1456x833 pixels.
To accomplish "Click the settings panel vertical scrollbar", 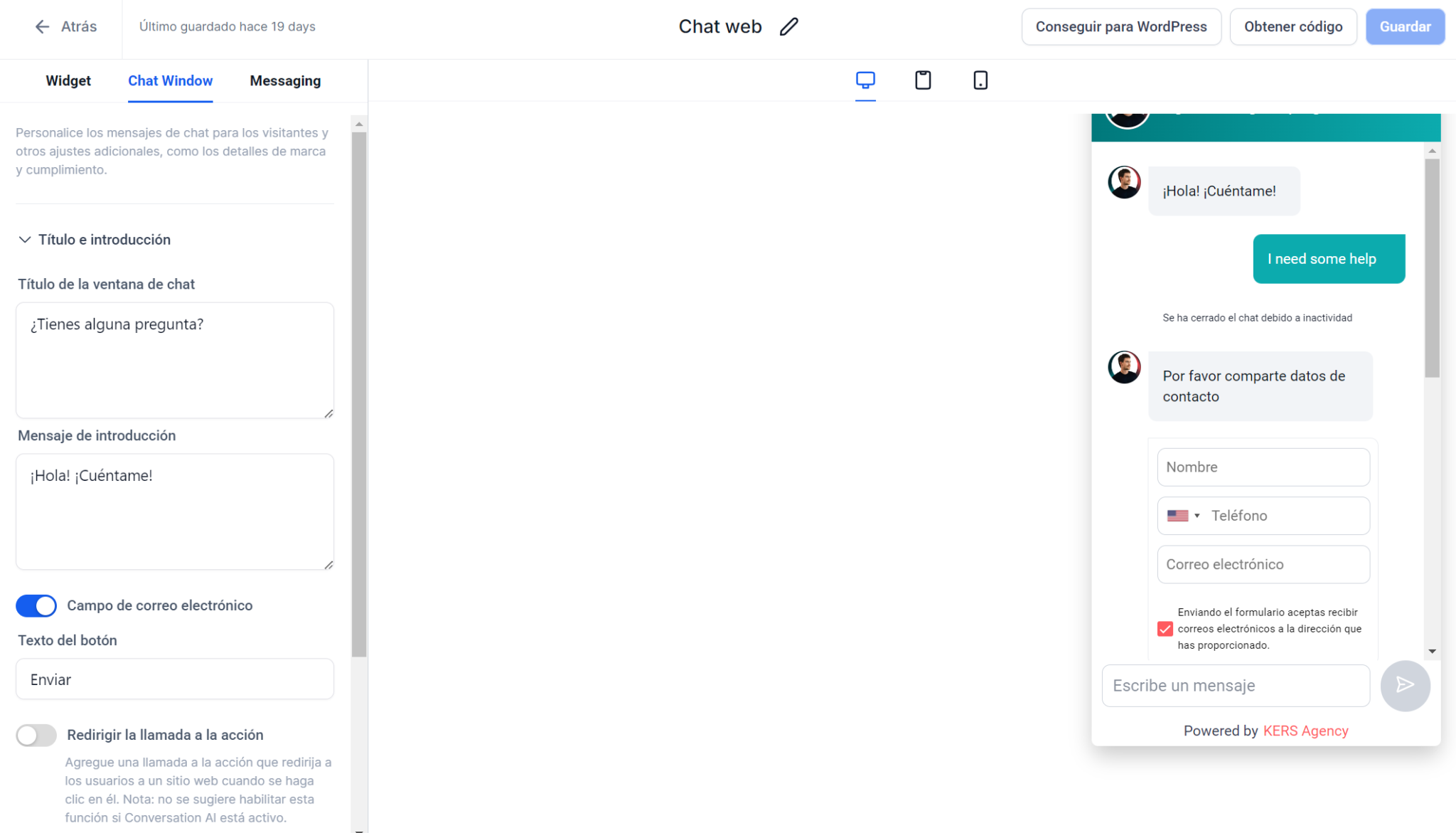I will (359, 394).
